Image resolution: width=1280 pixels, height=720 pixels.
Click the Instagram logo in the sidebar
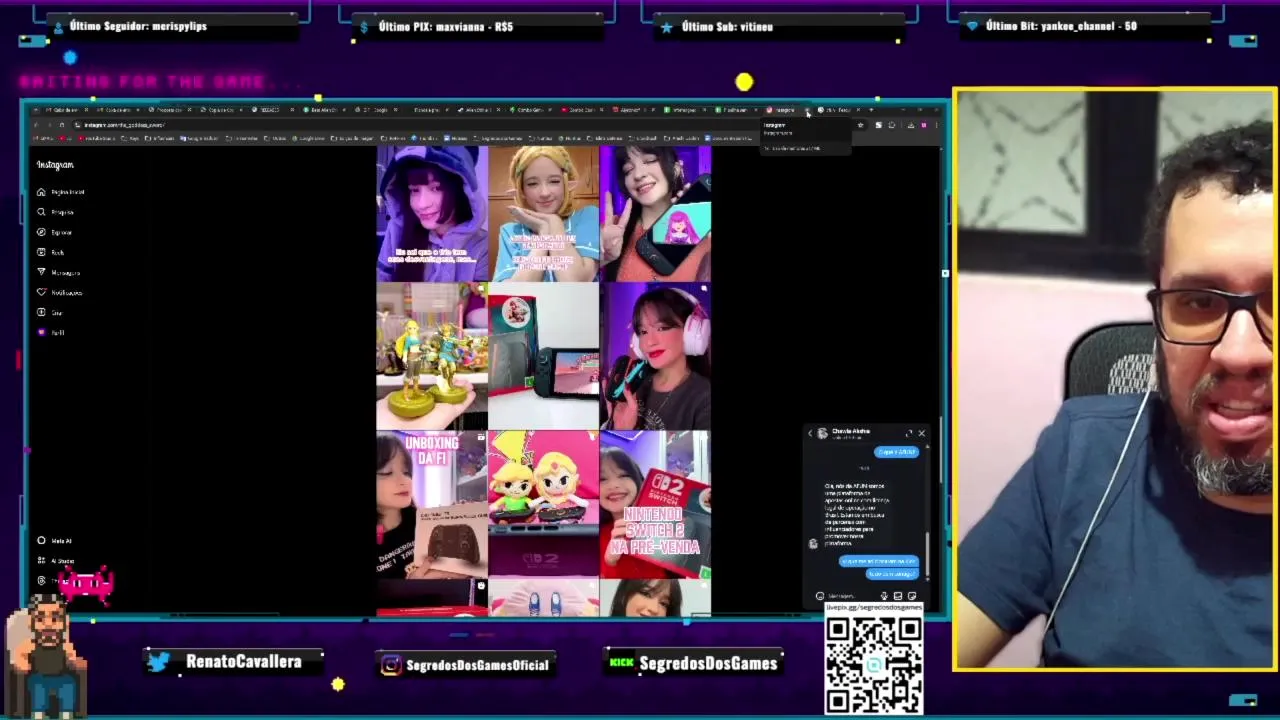(x=55, y=164)
